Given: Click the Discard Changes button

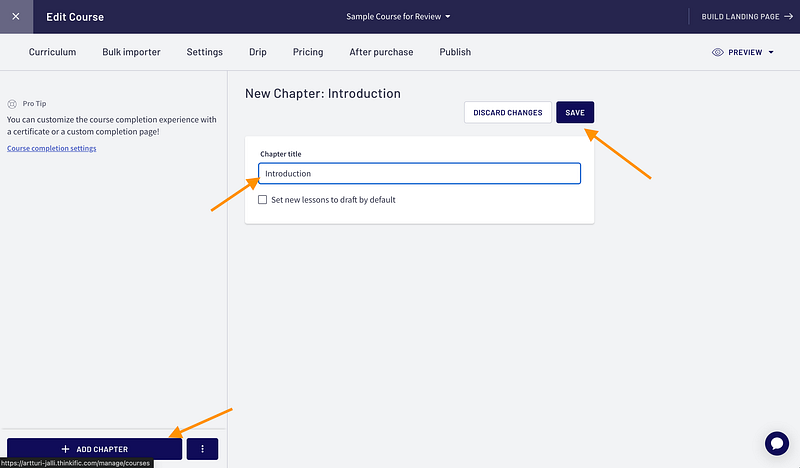Looking at the screenshot, I should pyautogui.click(x=508, y=113).
